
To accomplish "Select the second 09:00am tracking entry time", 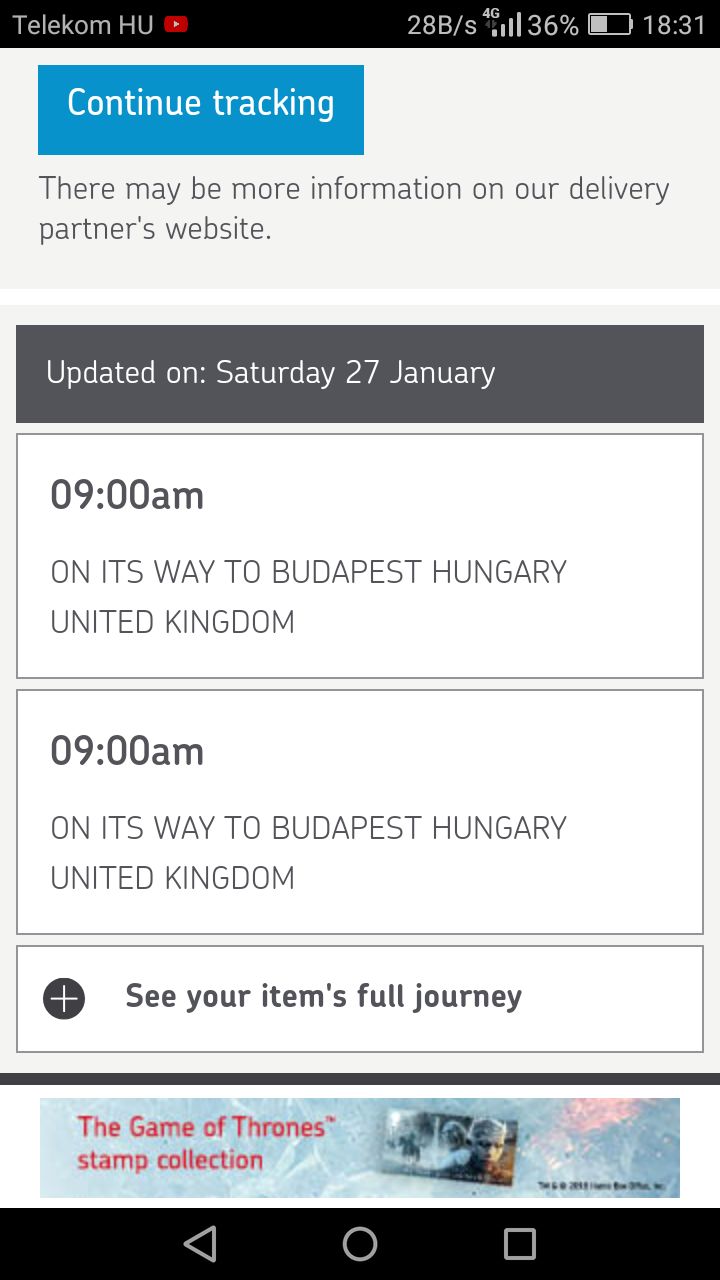I will tap(127, 751).
